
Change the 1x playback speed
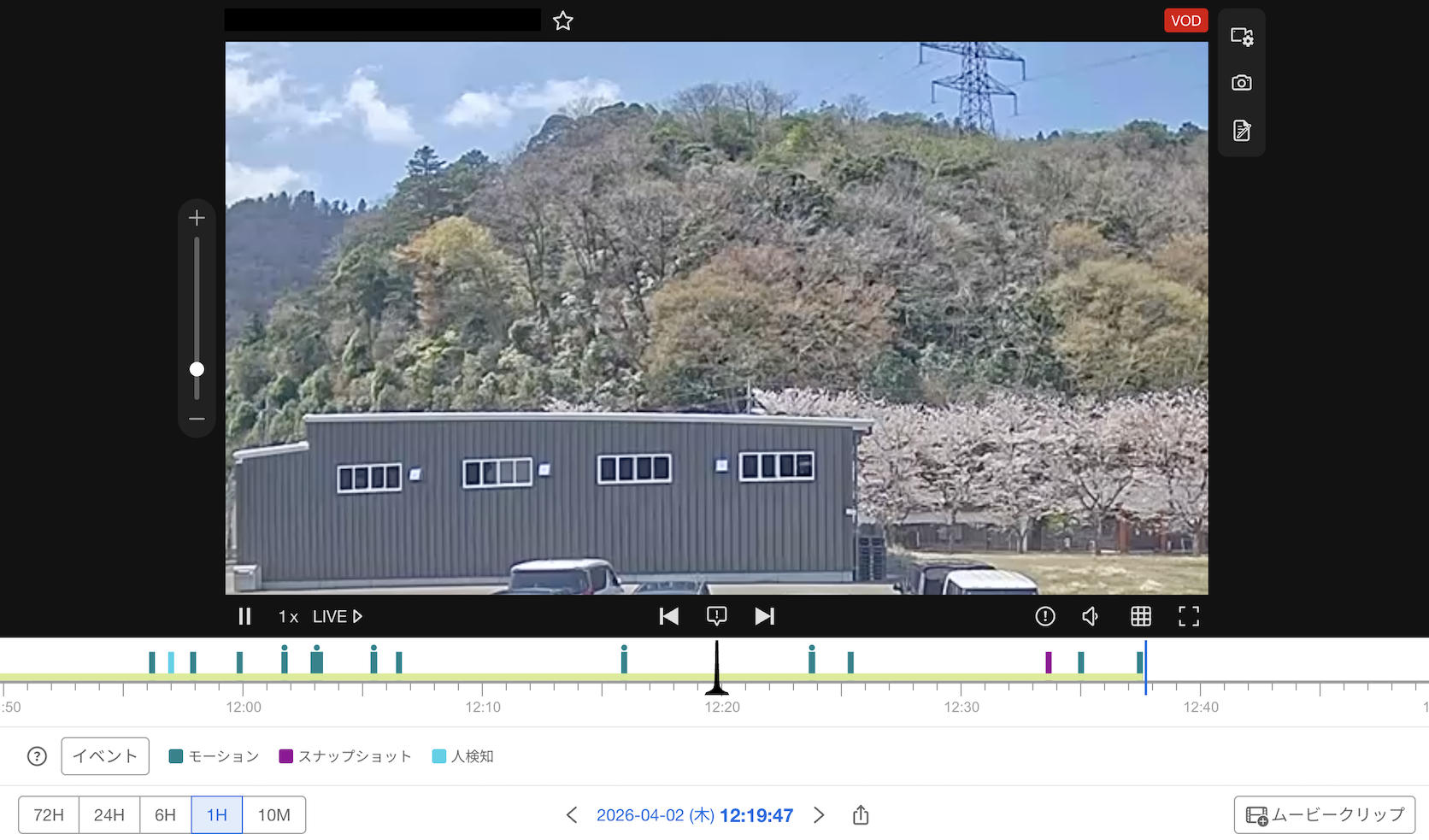[288, 617]
